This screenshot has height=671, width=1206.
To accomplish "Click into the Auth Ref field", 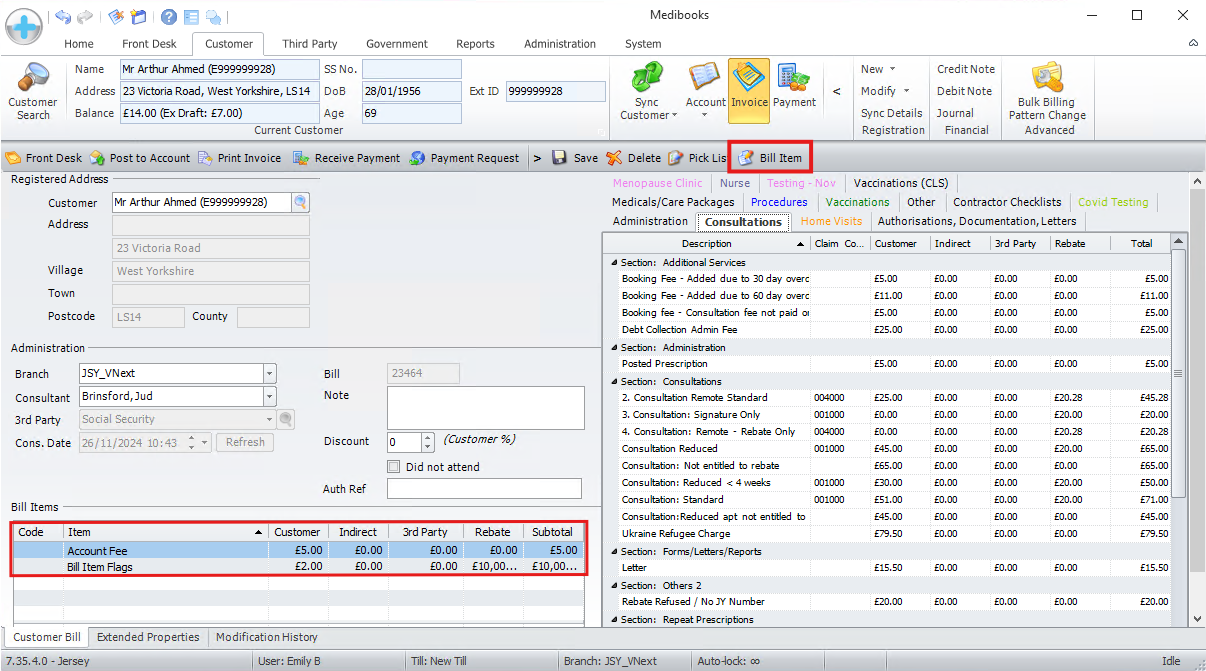I will click(484, 489).
